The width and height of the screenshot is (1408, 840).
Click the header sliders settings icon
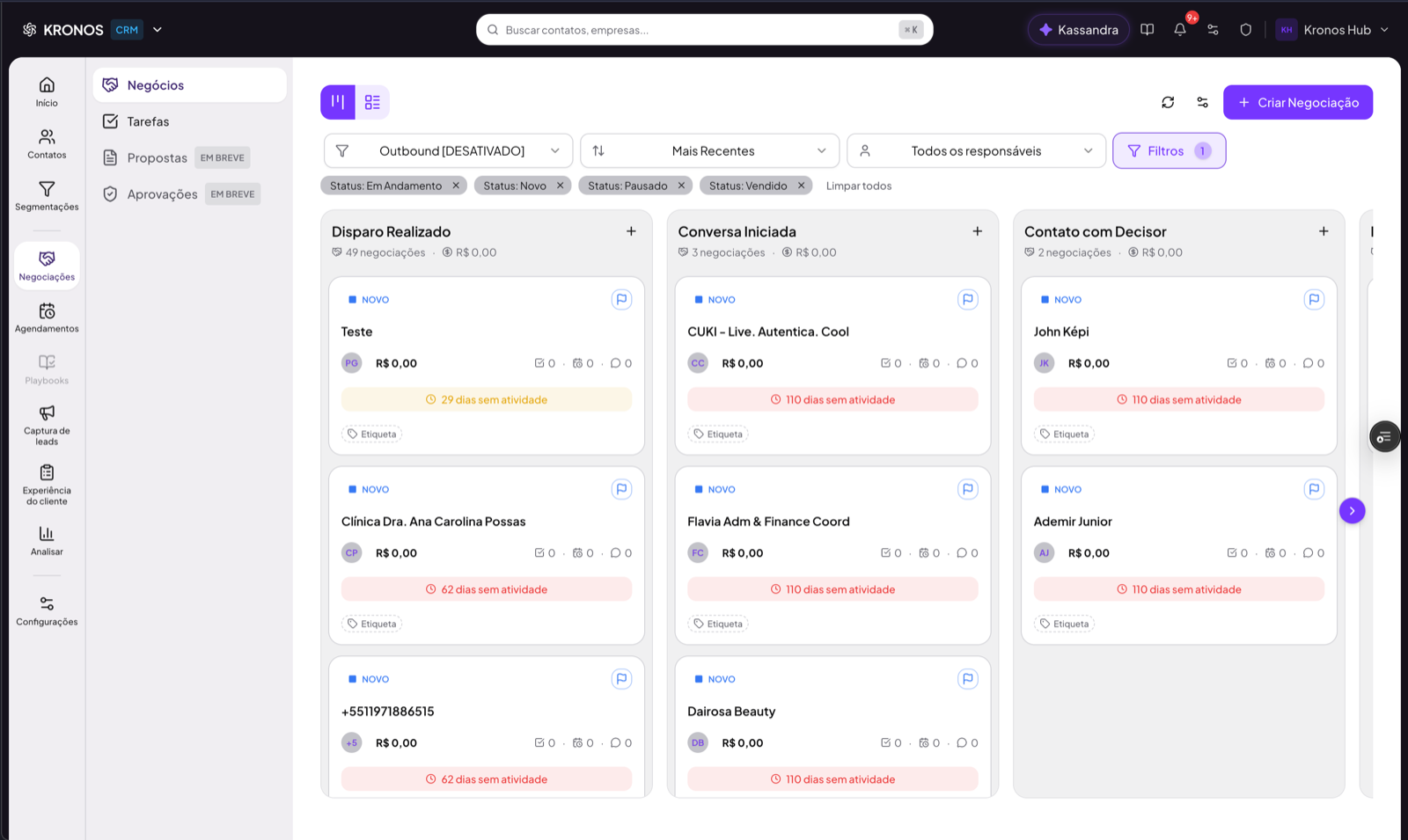[x=1213, y=29]
